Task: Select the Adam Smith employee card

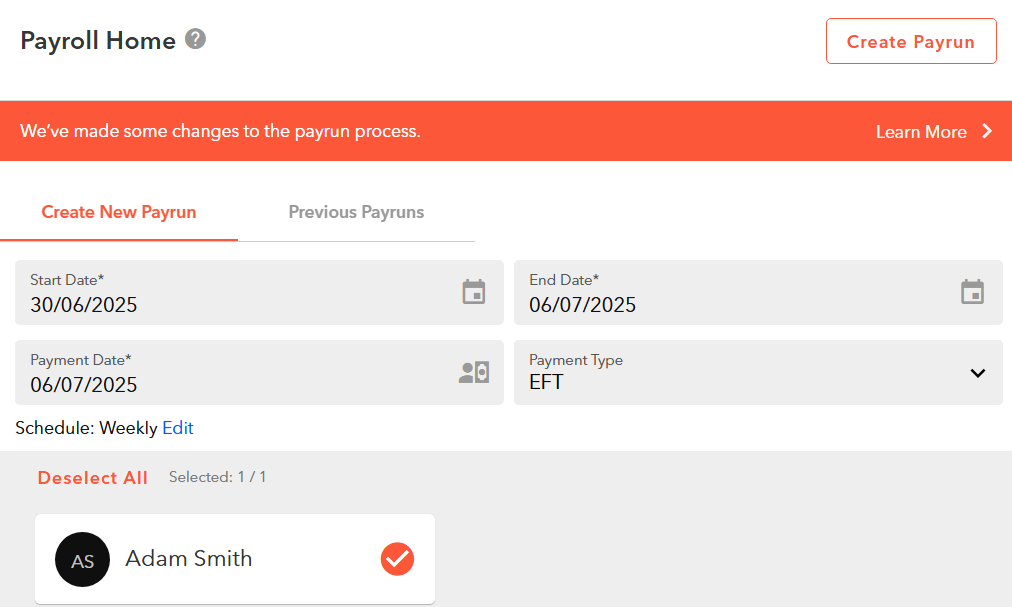Action: pos(235,559)
